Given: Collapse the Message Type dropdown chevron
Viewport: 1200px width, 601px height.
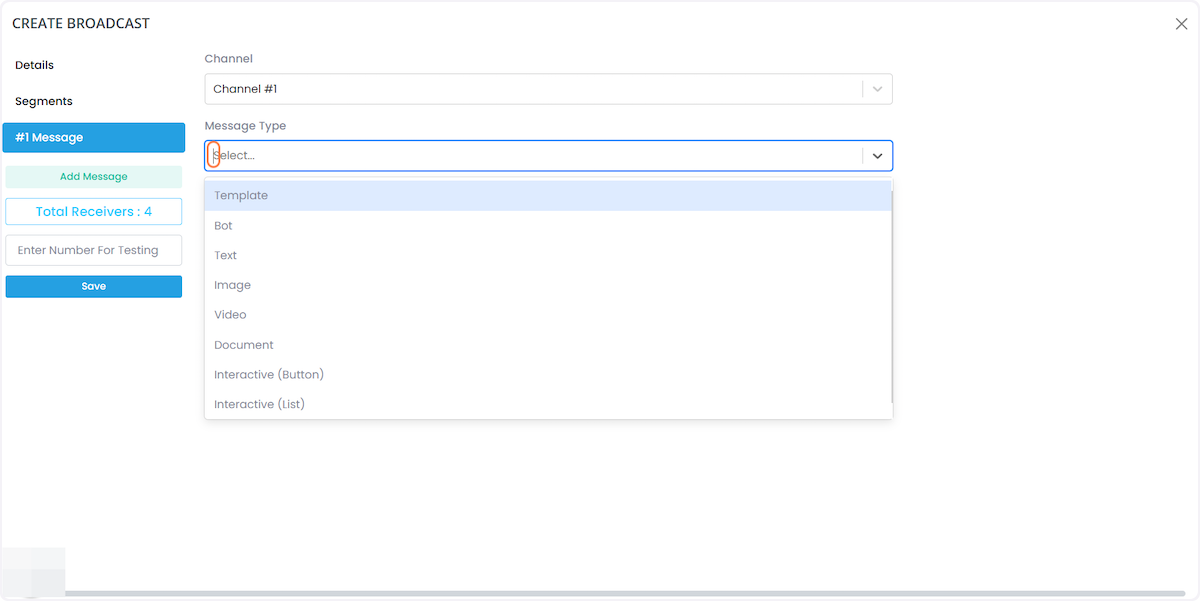Looking at the screenshot, I should coord(877,156).
